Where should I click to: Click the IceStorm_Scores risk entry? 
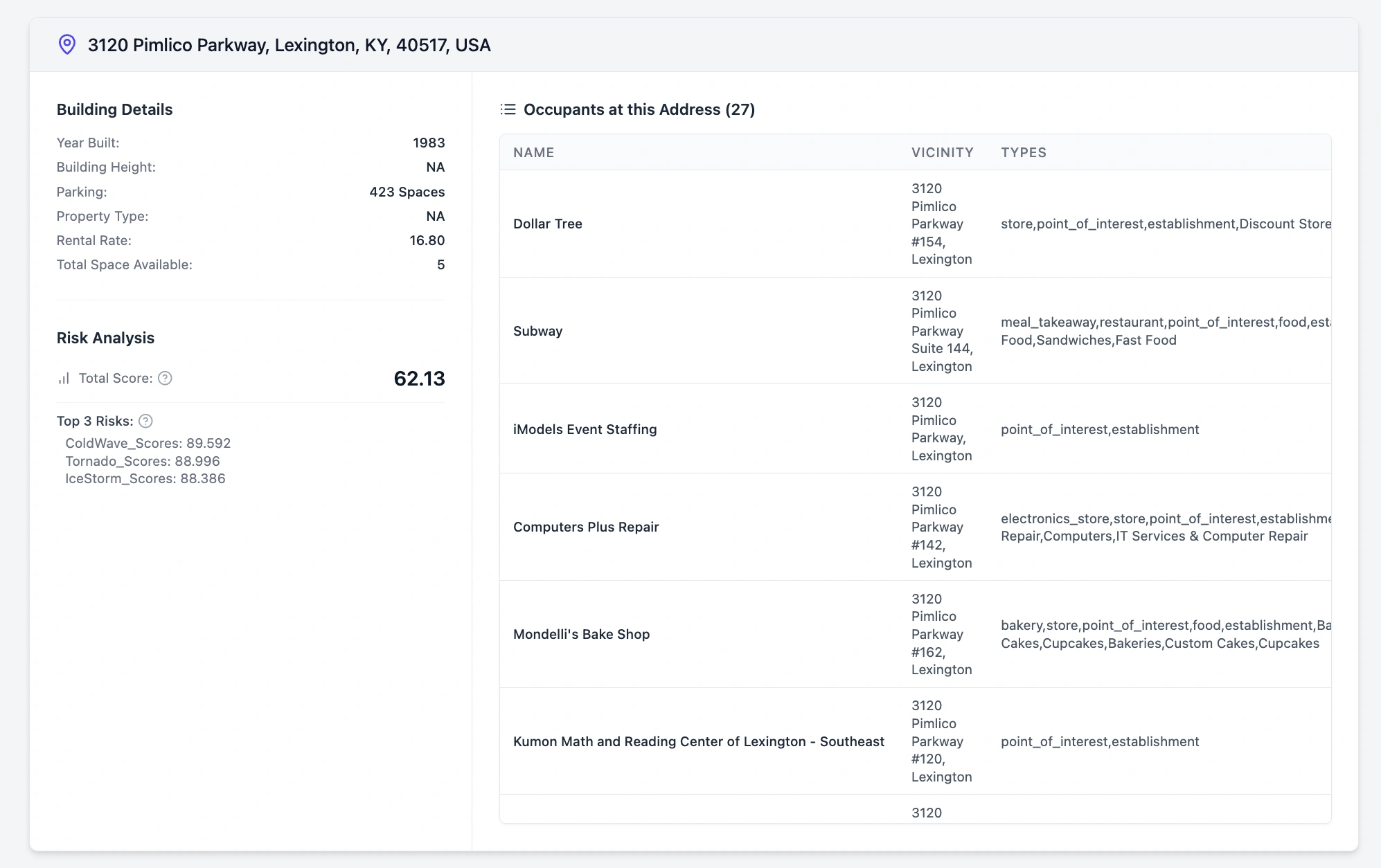tap(145, 478)
